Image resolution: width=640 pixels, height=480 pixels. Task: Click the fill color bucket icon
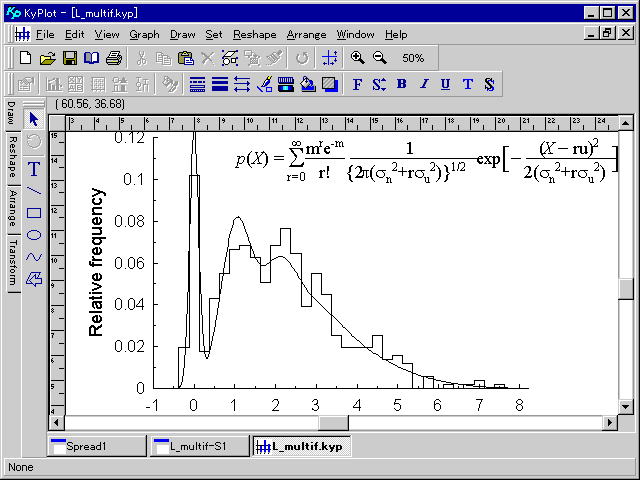coord(308,84)
